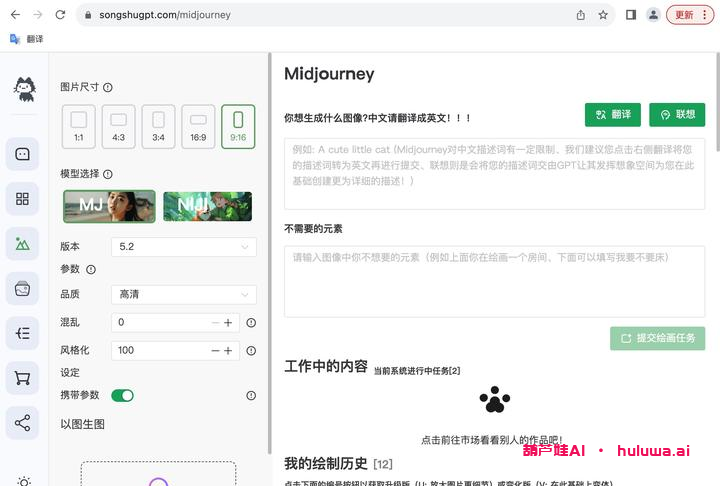Image resolution: width=720 pixels, height=486 pixels.
Task: Increase 混乱 value with plus button
Action: [228, 323]
